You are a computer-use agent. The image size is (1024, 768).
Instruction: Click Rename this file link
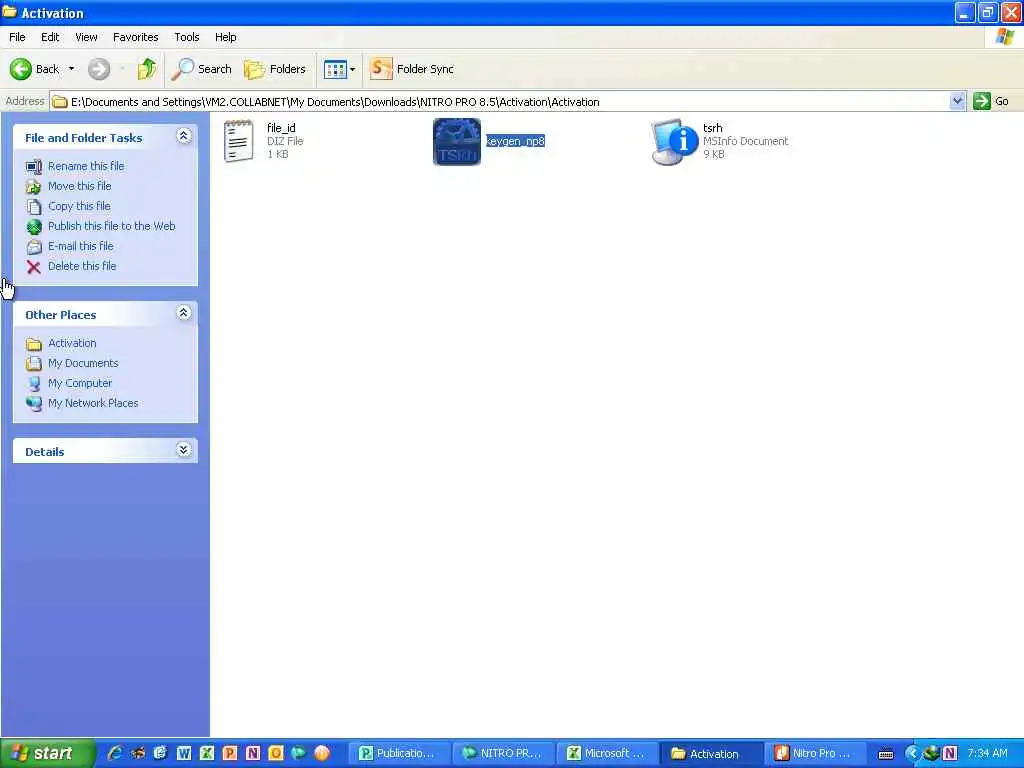click(x=86, y=166)
